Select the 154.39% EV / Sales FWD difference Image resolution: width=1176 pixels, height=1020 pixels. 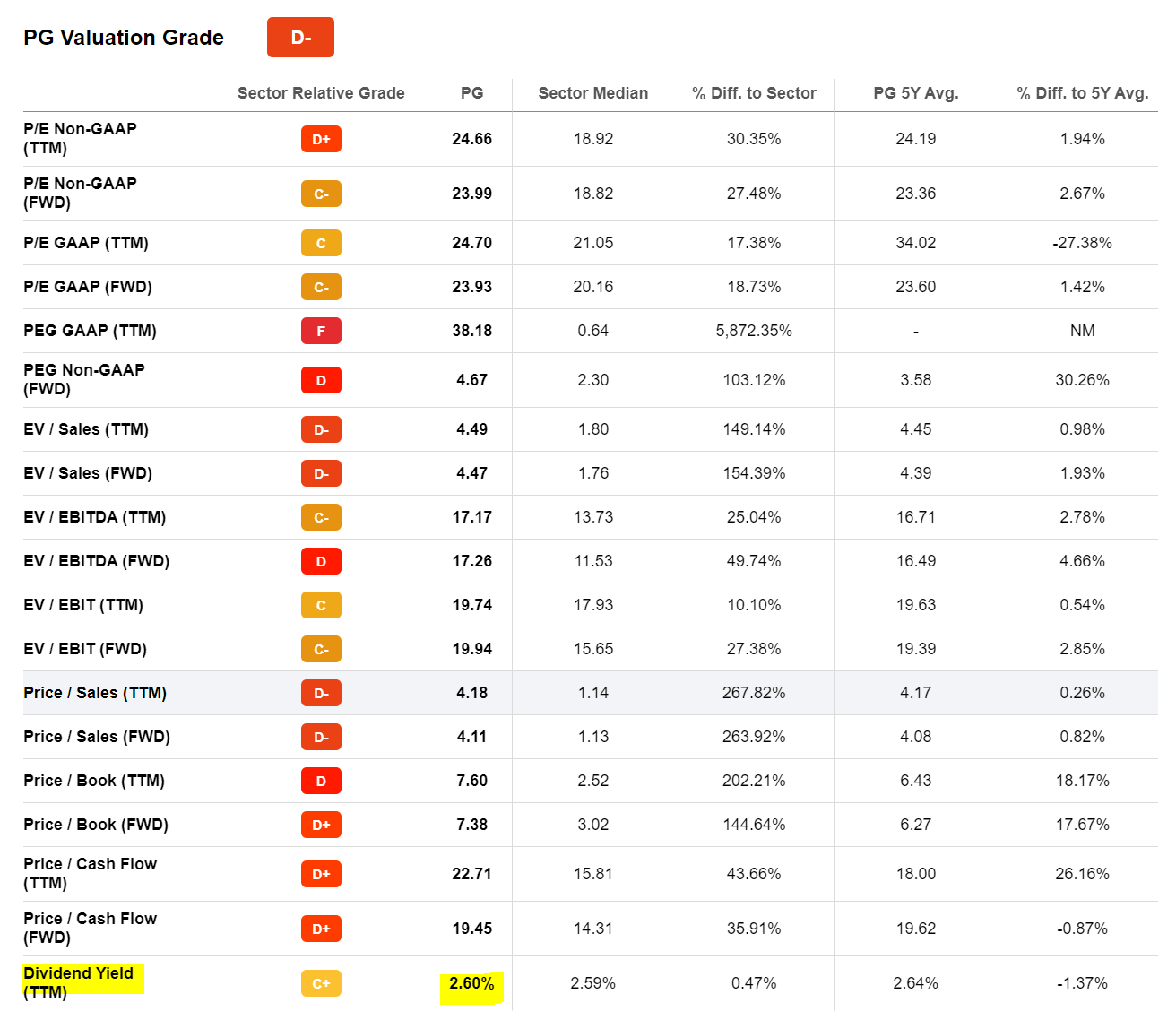click(x=754, y=473)
